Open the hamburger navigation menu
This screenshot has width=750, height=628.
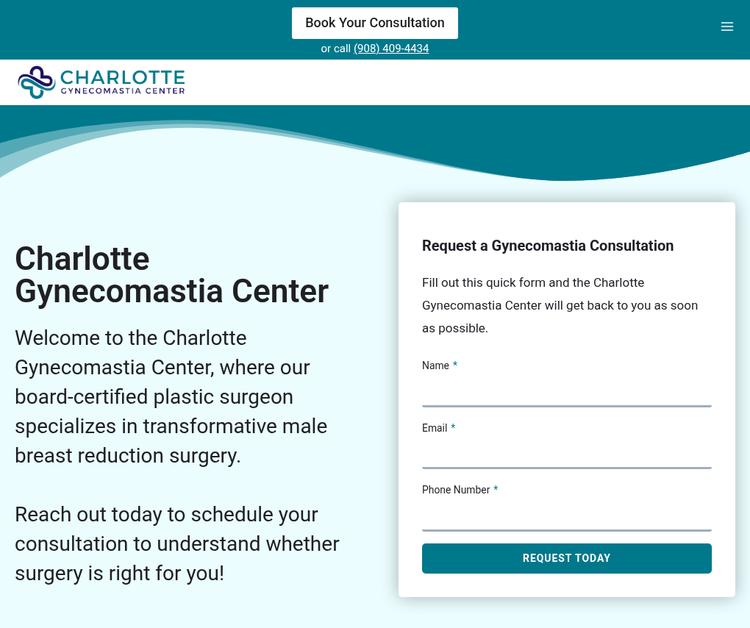(727, 27)
